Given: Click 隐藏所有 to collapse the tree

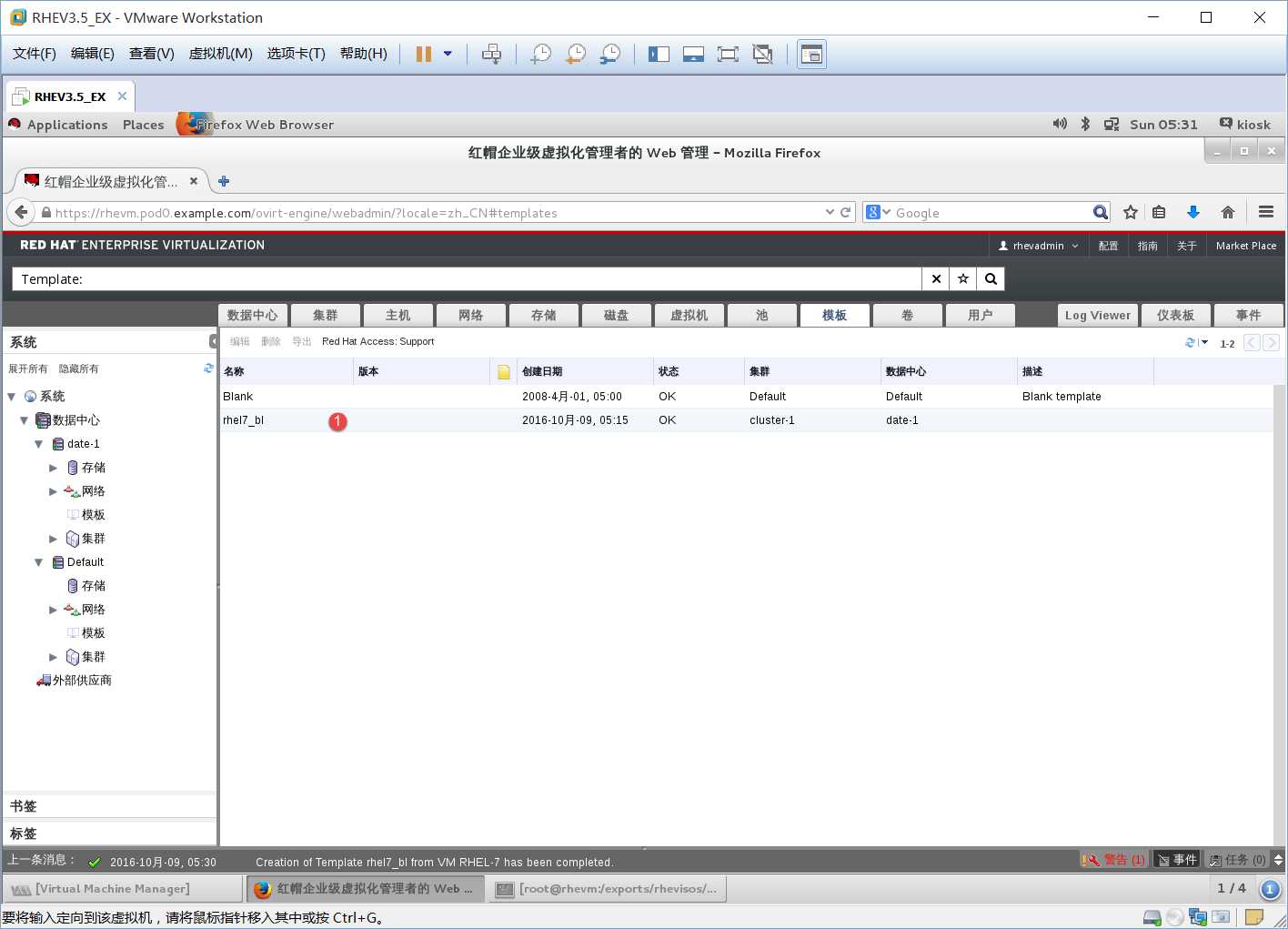Looking at the screenshot, I should 79,369.
